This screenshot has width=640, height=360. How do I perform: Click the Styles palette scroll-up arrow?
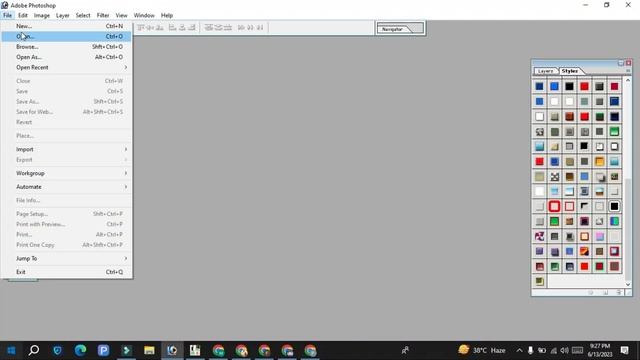[x=628, y=80]
